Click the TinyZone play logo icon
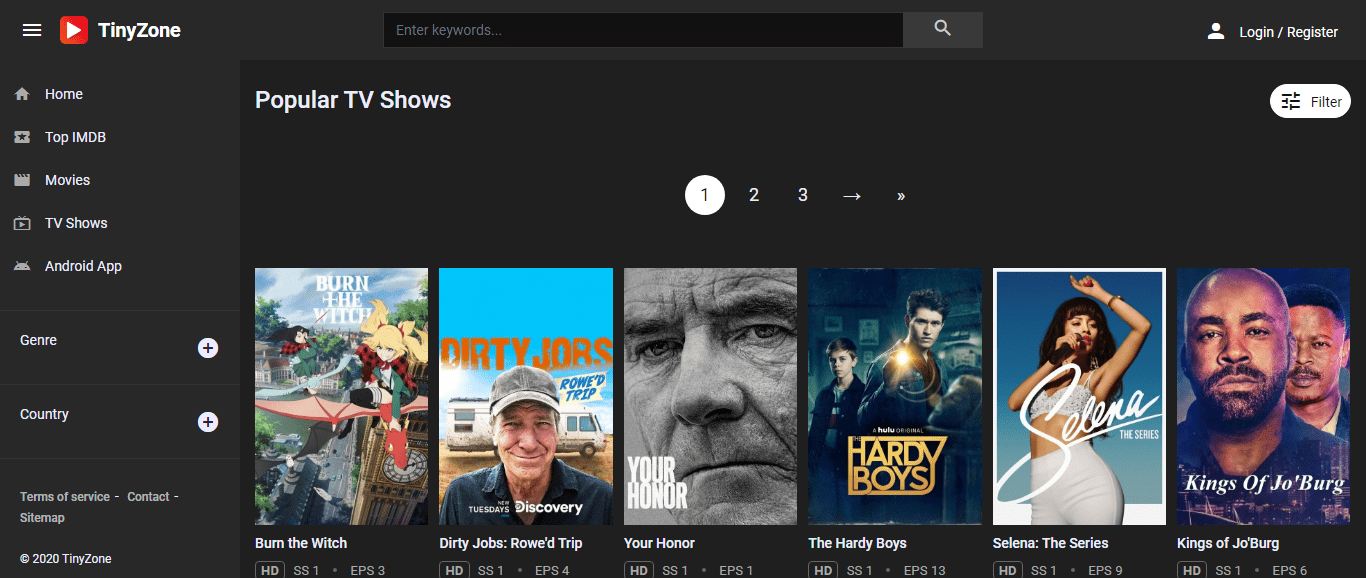Screen dimensions: 1366x578 [74, 30]
